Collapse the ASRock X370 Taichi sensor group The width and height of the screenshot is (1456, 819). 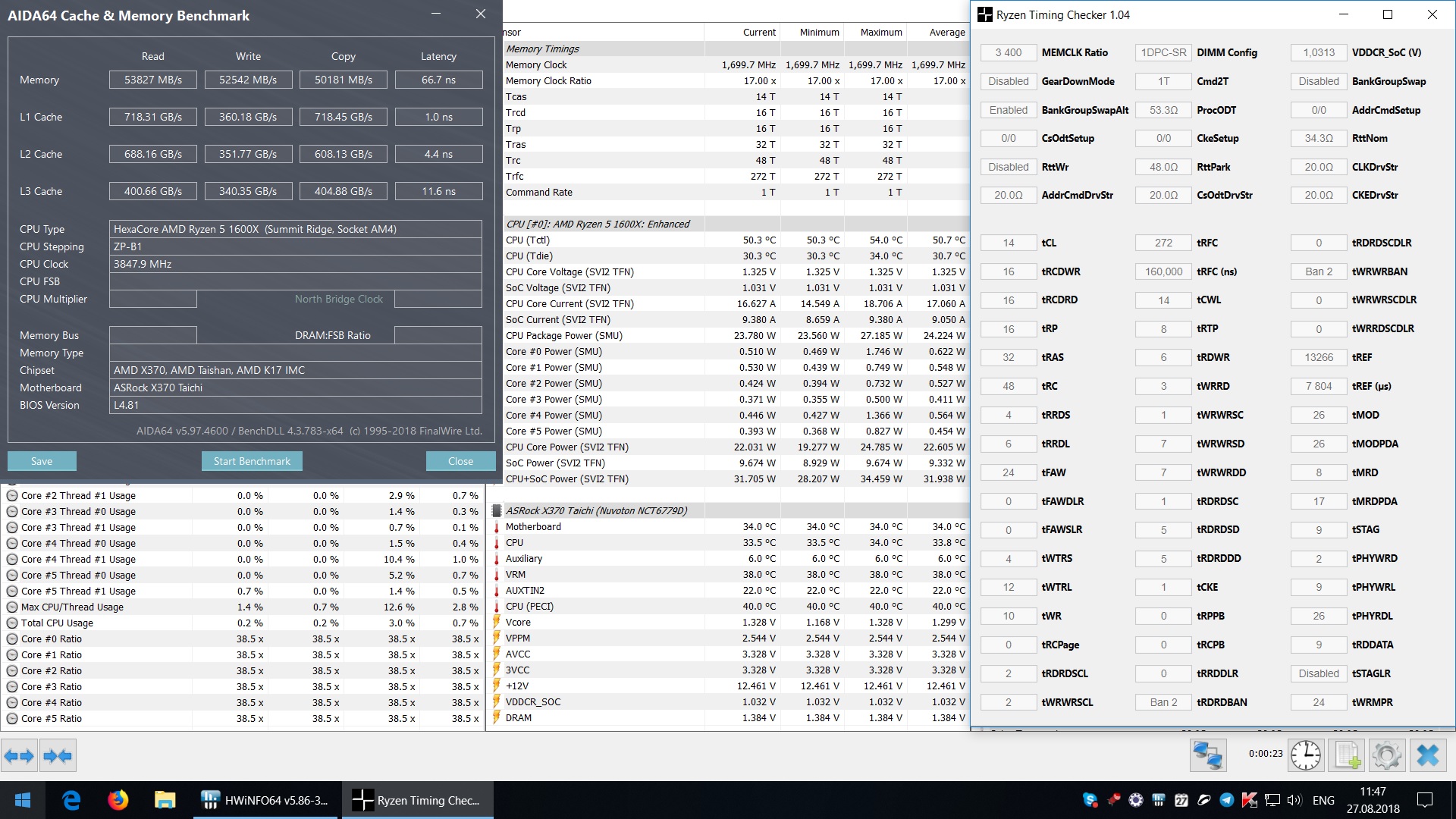coord(497,510)
